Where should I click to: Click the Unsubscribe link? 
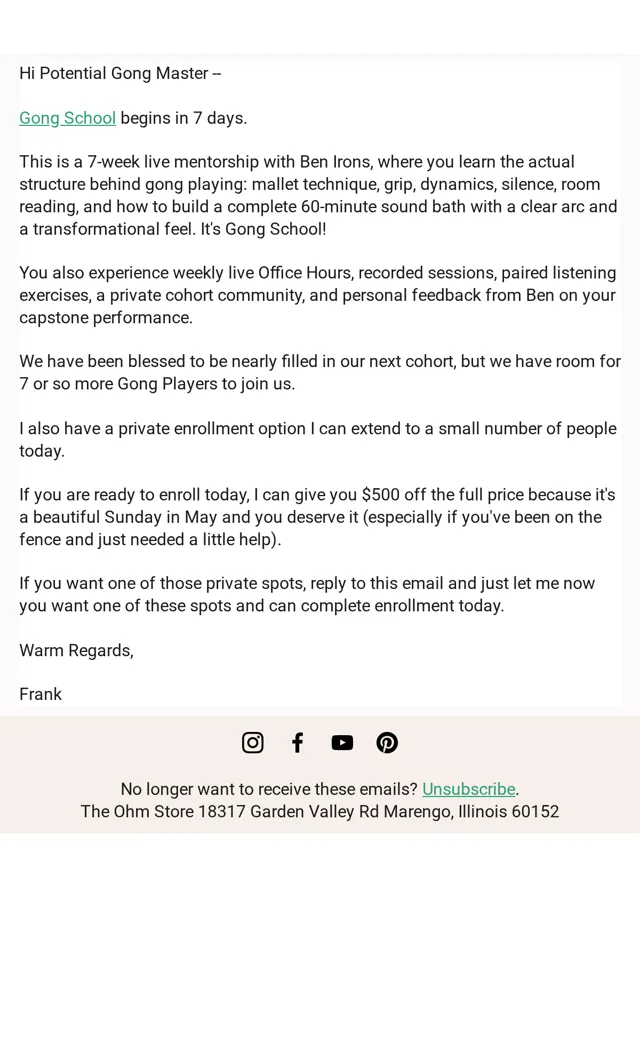click(x=469, y=789)
